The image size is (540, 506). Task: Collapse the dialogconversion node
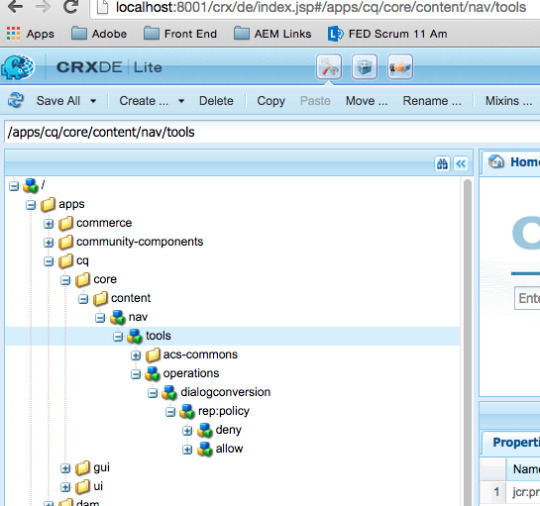tap(153, 393)
